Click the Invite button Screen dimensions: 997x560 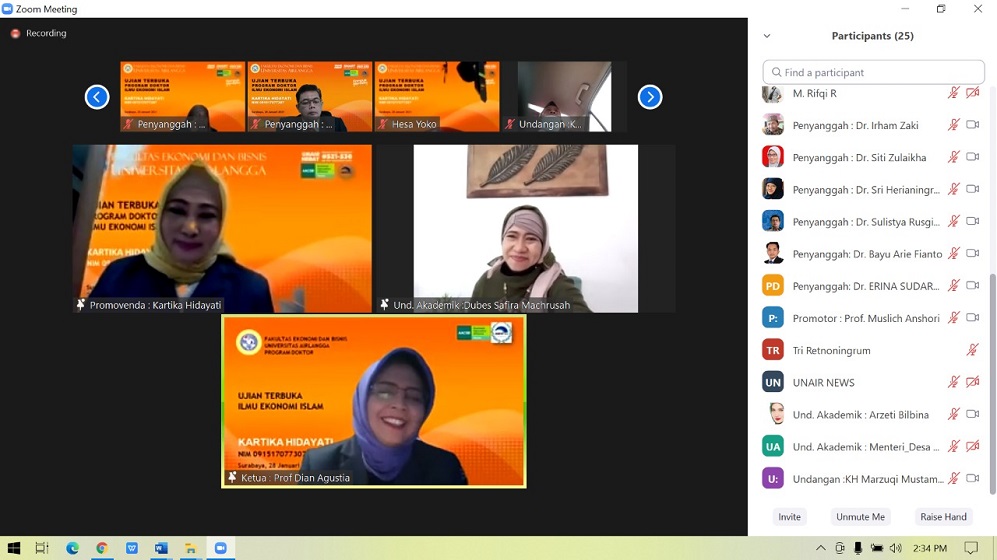tap(789, 517)
